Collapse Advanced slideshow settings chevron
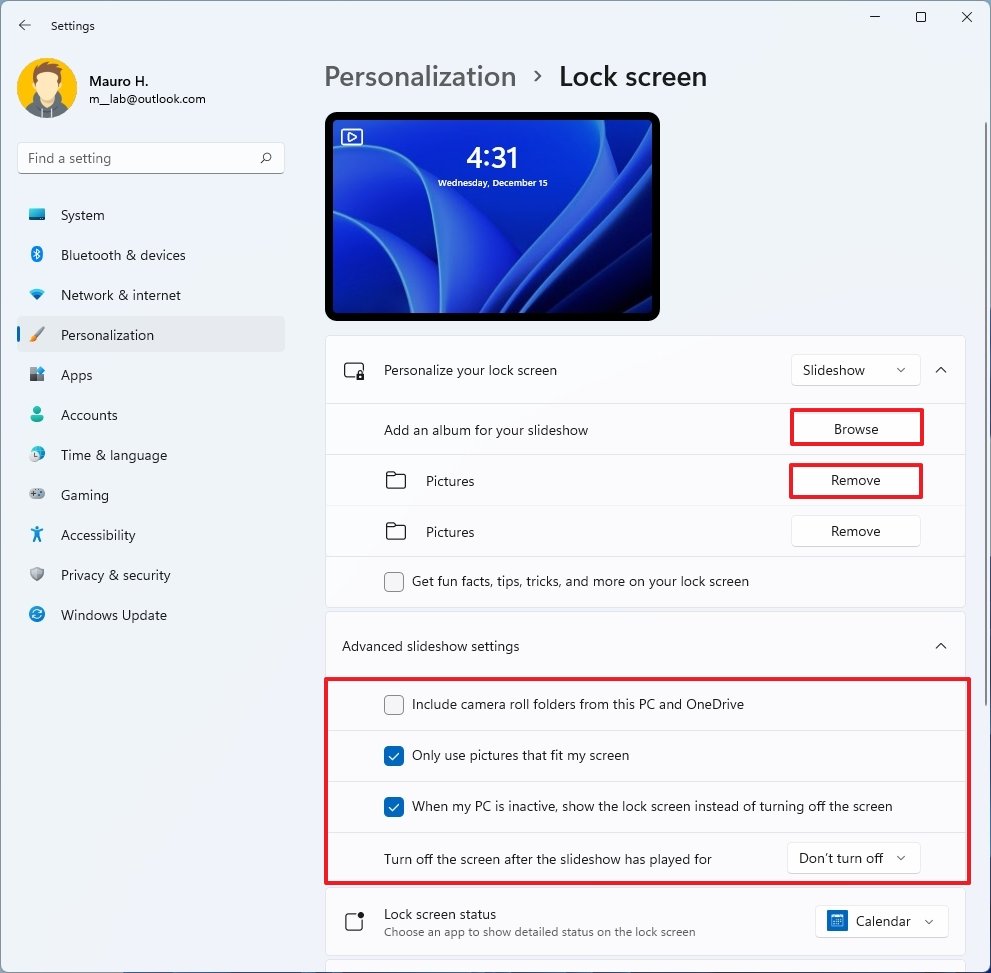991x973 pixels. point(940,646)
